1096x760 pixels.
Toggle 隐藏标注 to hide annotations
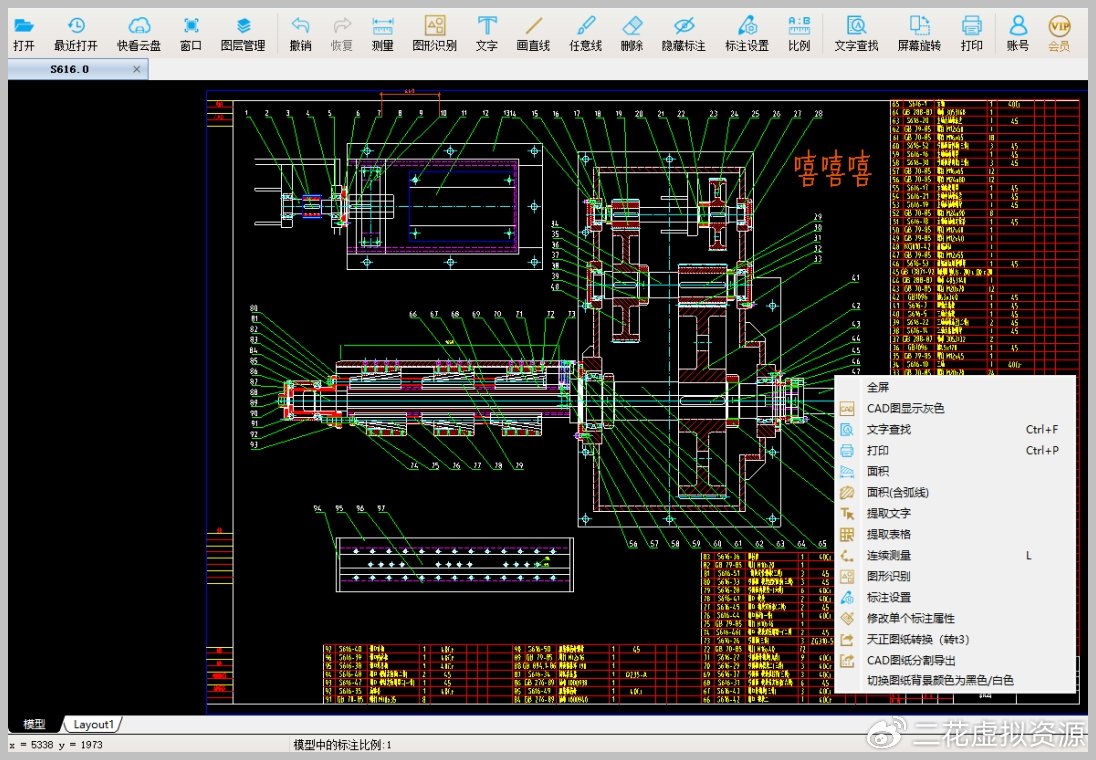[684, 34]
